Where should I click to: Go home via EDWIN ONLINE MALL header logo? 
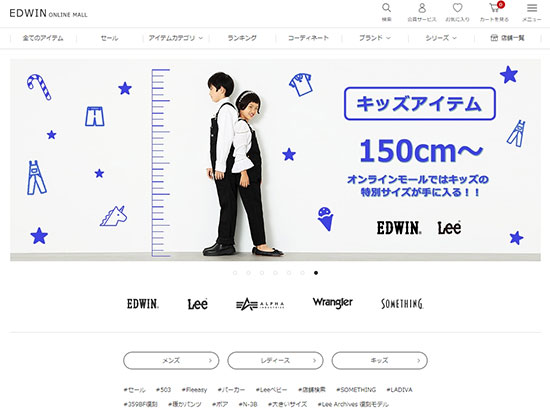point(48,13)
